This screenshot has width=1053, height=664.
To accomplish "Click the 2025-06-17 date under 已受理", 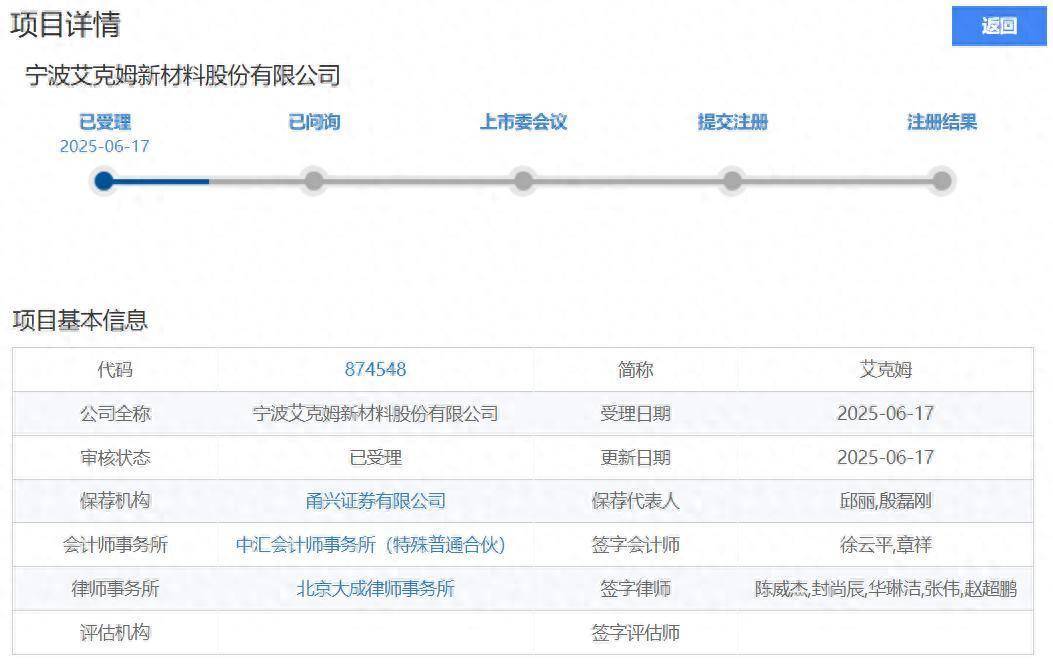I will click(x=105, y=146).
